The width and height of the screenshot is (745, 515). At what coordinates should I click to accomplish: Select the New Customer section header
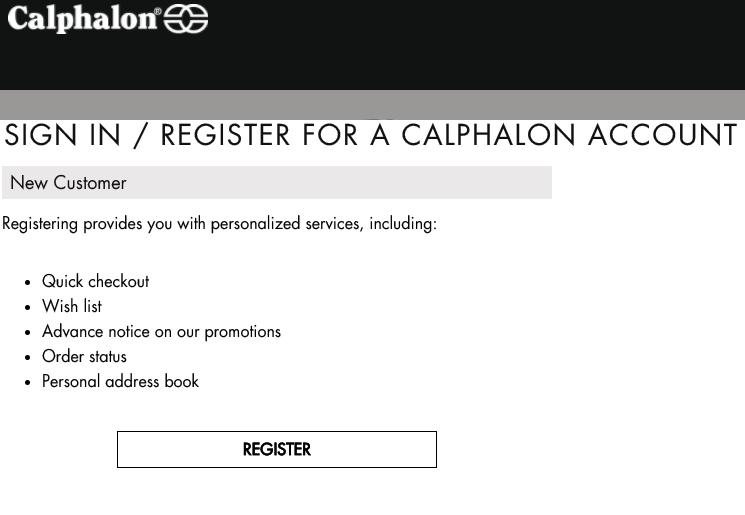277,182
